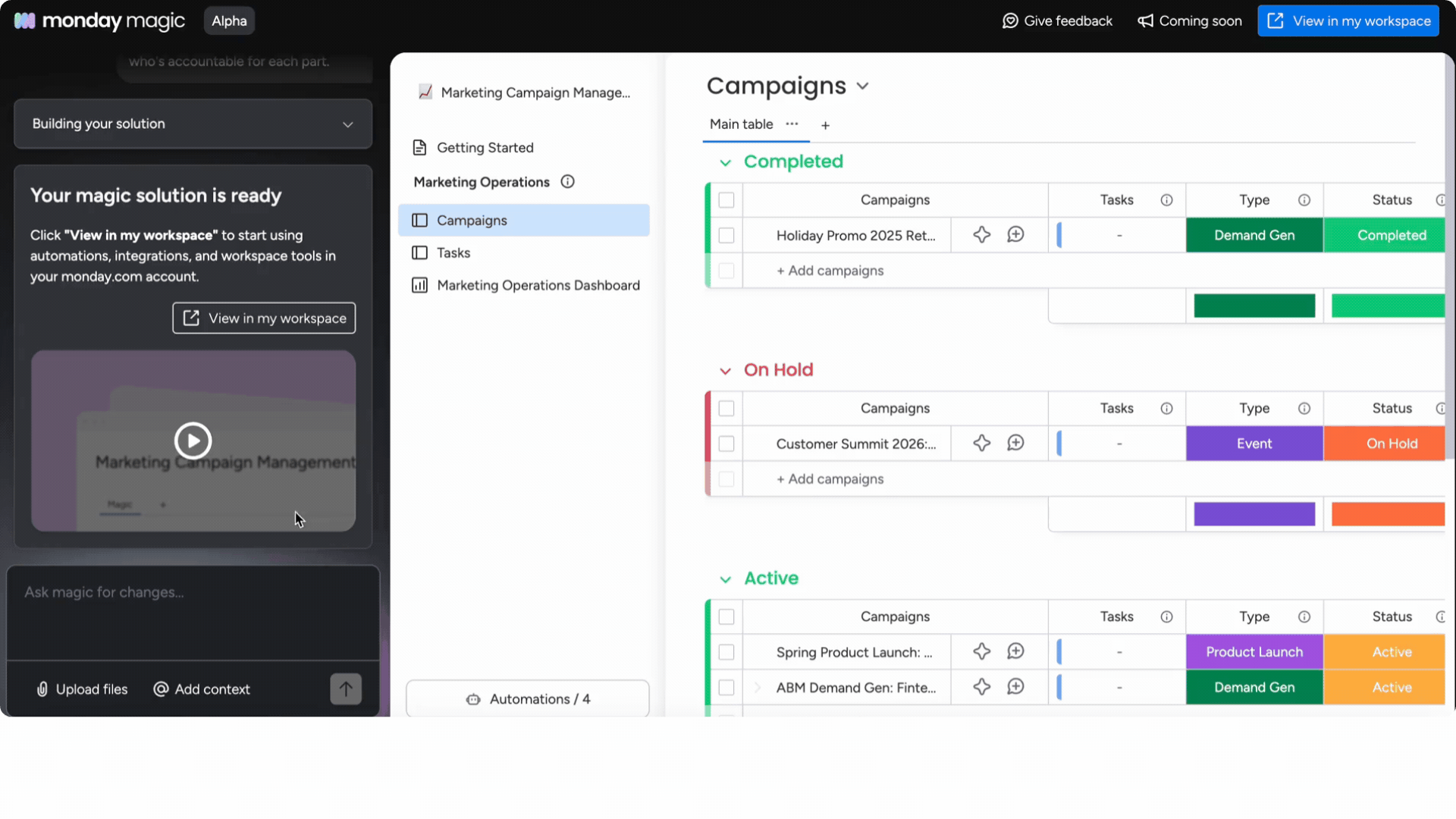Click the orange Status summary bar in On Hold

(1389, 514)
